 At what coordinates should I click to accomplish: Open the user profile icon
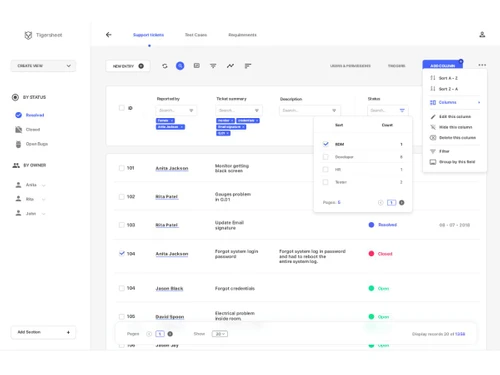coord(482,34)
